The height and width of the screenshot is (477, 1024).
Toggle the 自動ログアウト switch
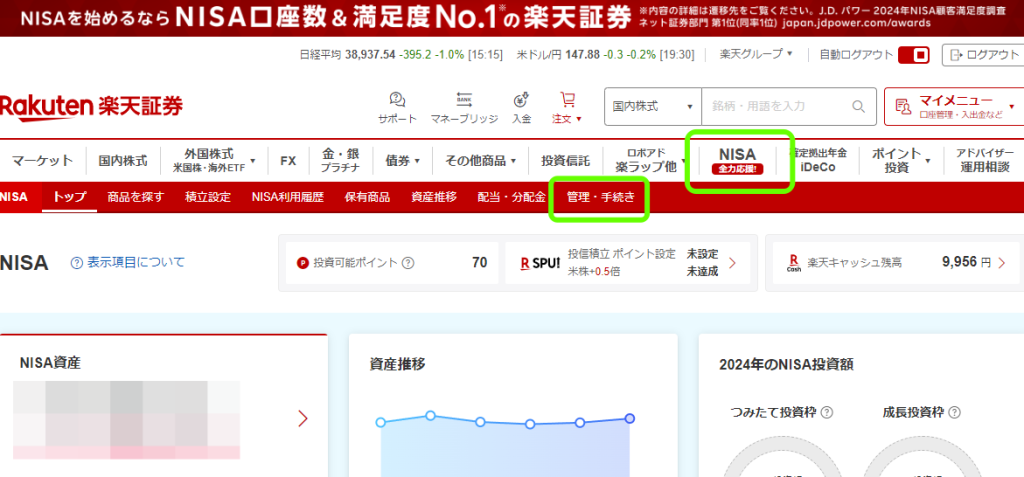[914, 55]
